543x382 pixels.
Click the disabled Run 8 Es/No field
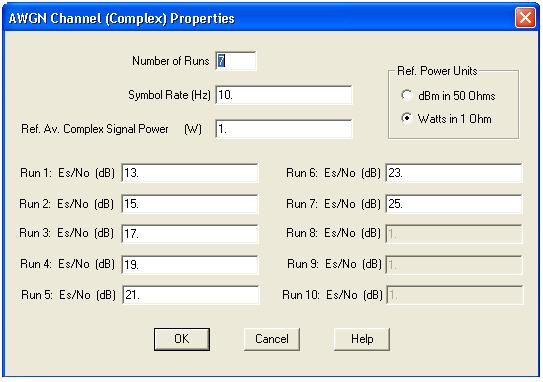[454, 234]
